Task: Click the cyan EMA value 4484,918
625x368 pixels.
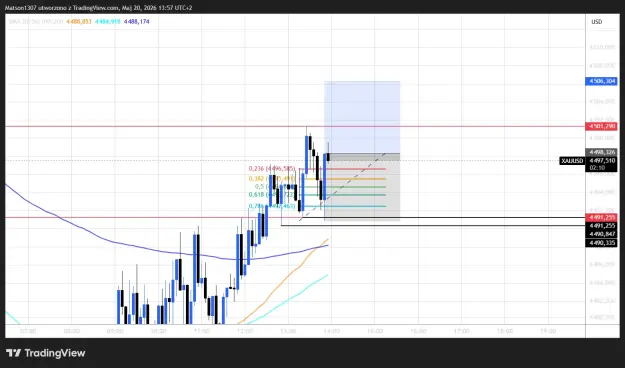Action: [108, 22]
